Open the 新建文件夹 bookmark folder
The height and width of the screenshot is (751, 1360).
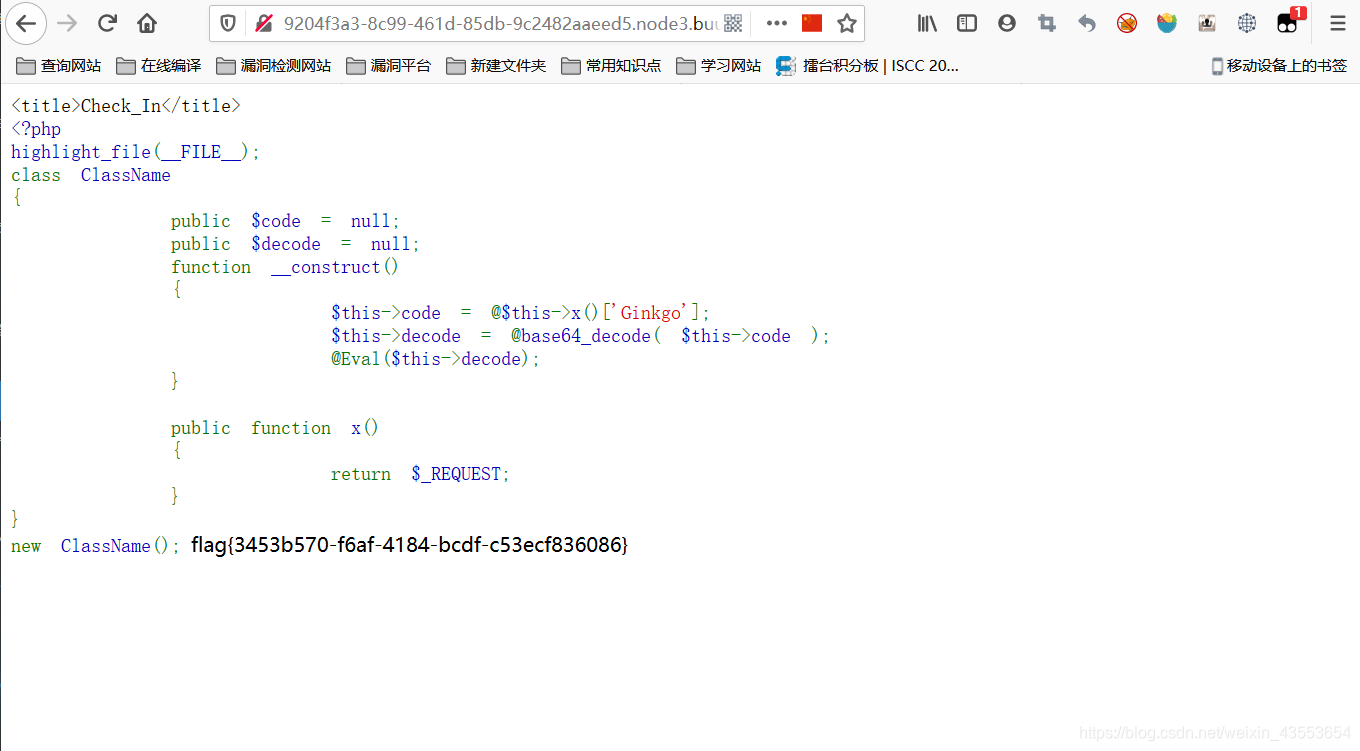tap(497, 66)
